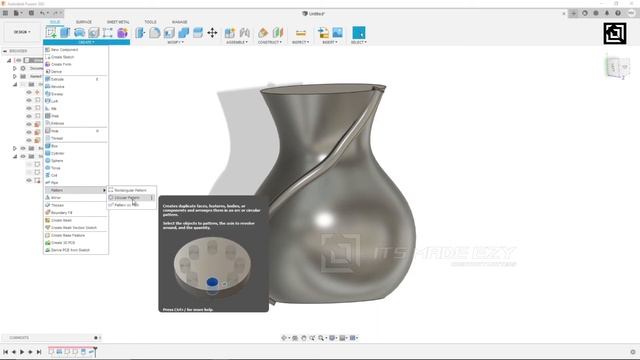Click the Insert canvas image icon
640x360 pixels.
pos(338,32)
